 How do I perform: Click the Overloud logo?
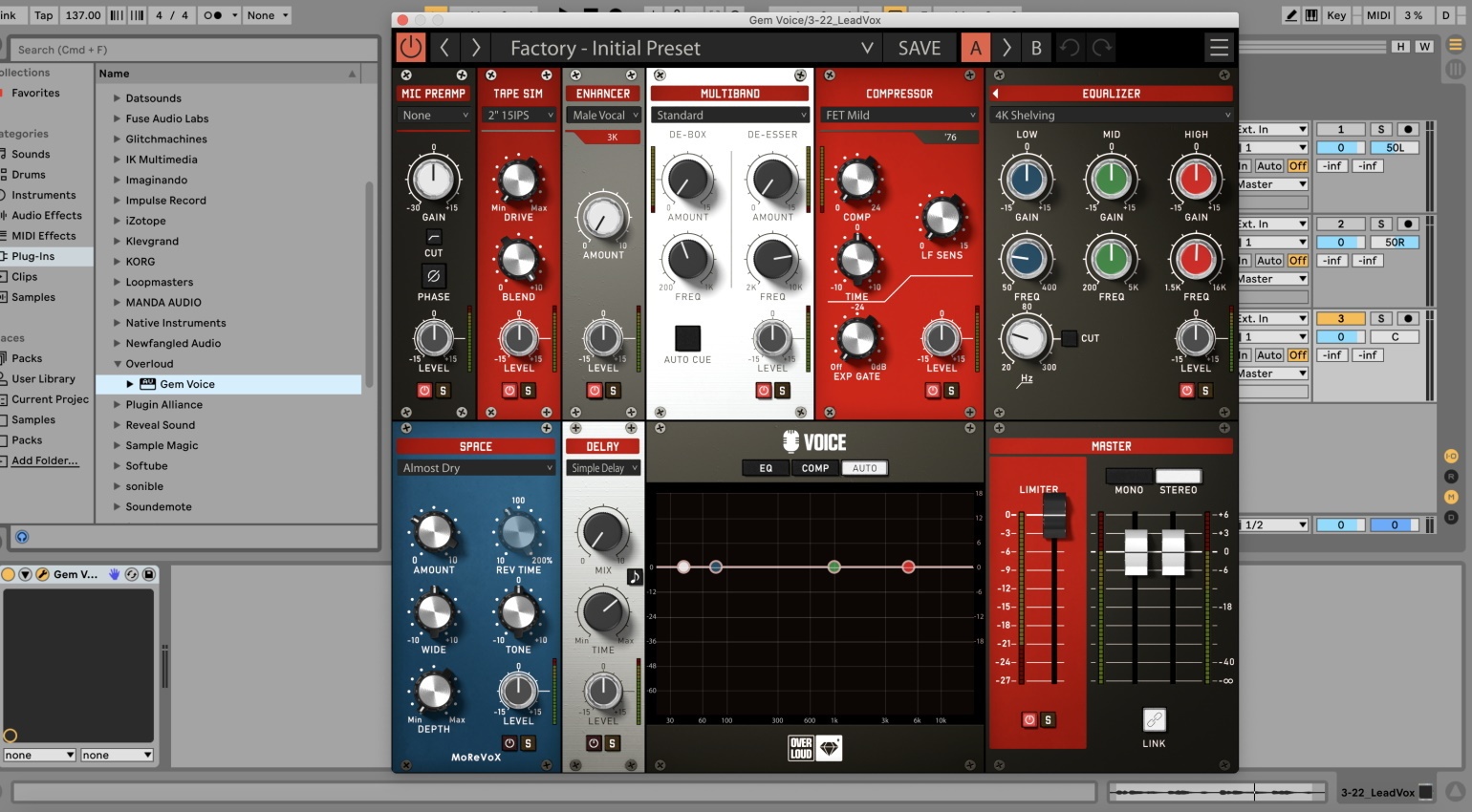801,748
